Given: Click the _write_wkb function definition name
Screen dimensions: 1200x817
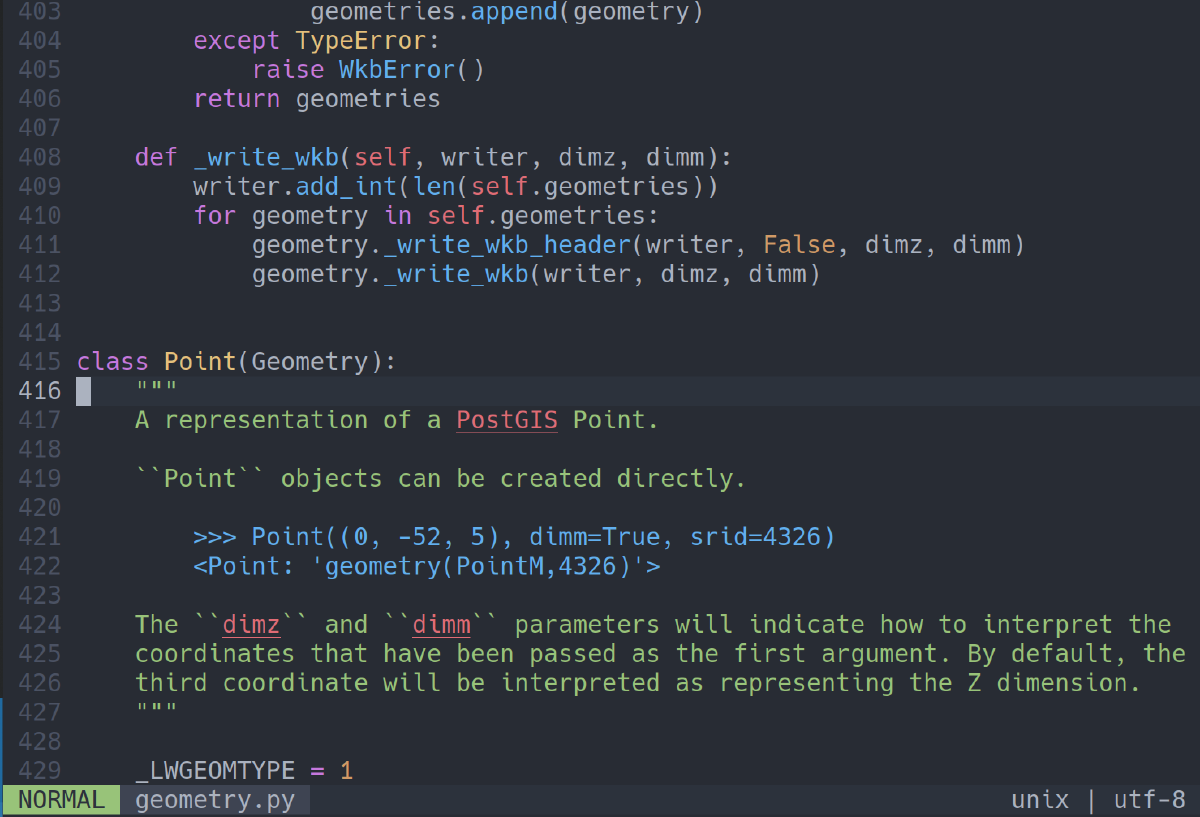Looking at the screenshot, I should [267, 157].
